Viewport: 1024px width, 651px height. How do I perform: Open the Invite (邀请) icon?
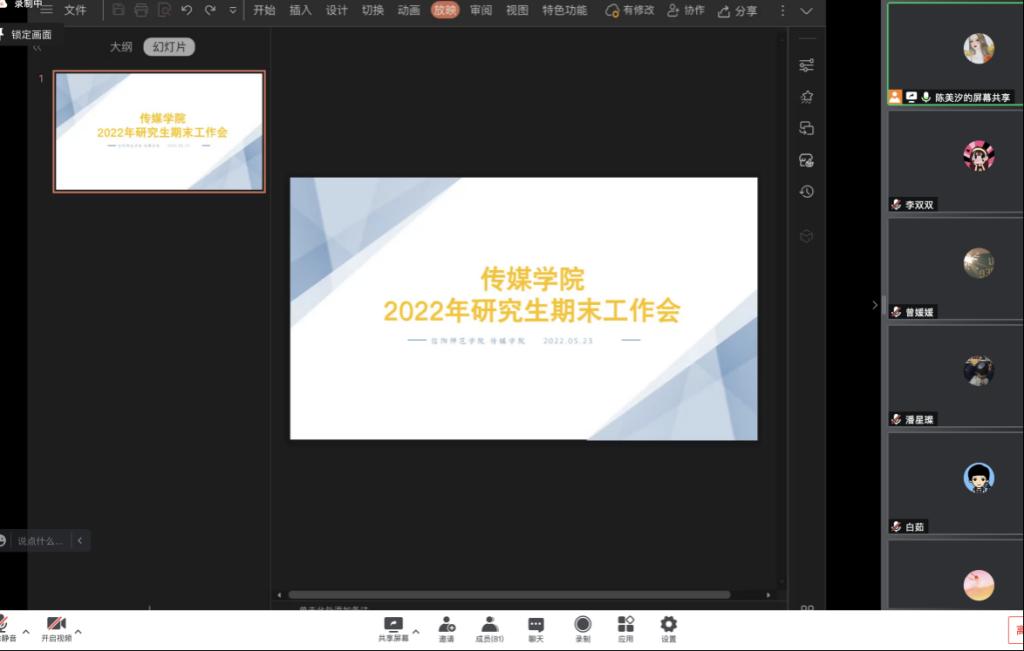click(446, 624)
